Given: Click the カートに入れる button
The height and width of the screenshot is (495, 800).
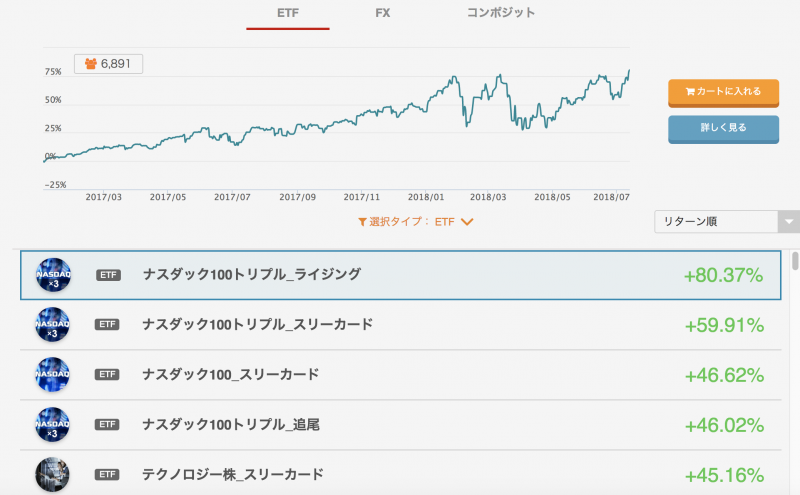Looking at the screenshot, I should pos(723,92).
